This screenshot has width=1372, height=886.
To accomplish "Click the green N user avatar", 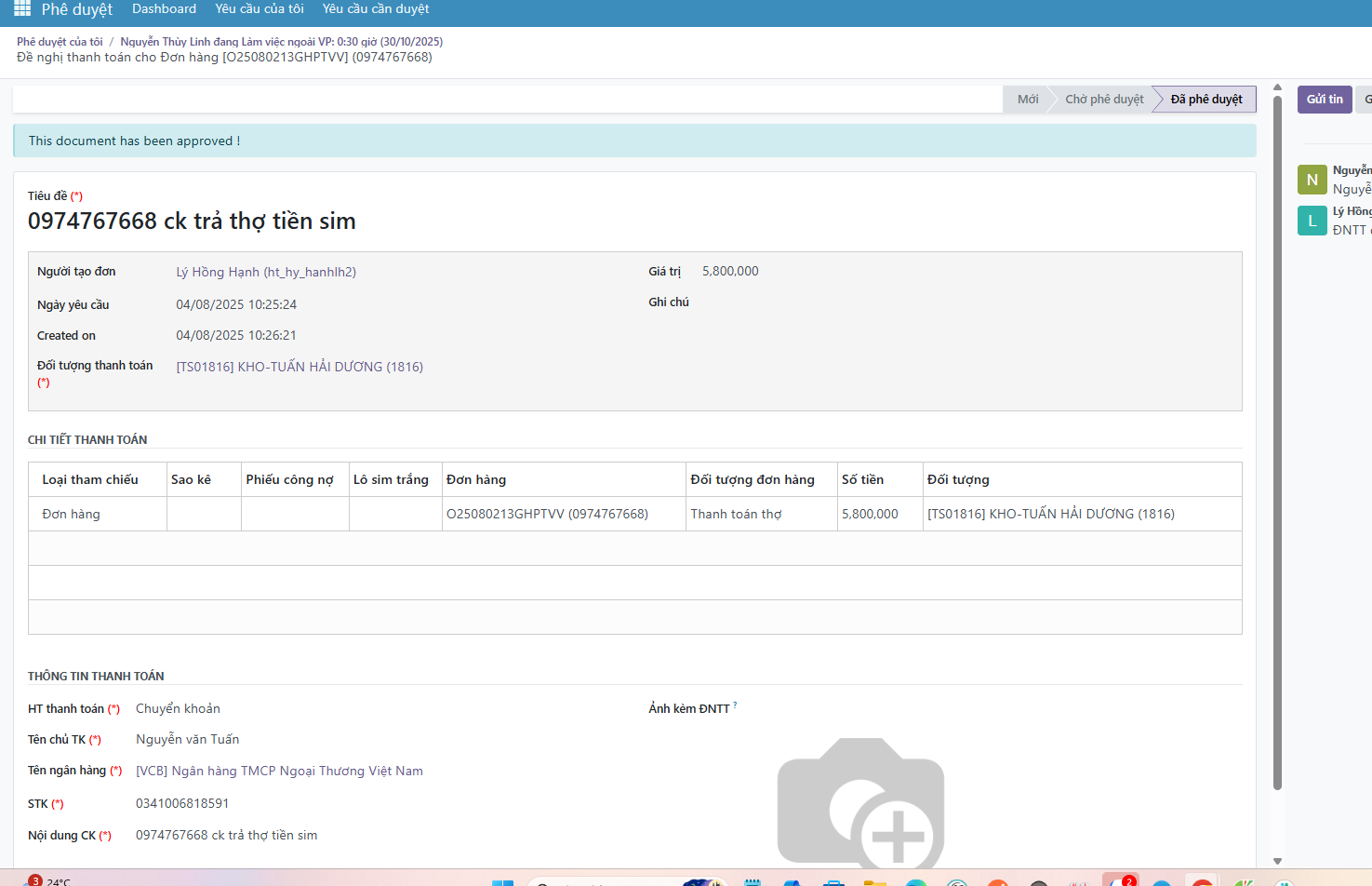I will point(1312,180).
